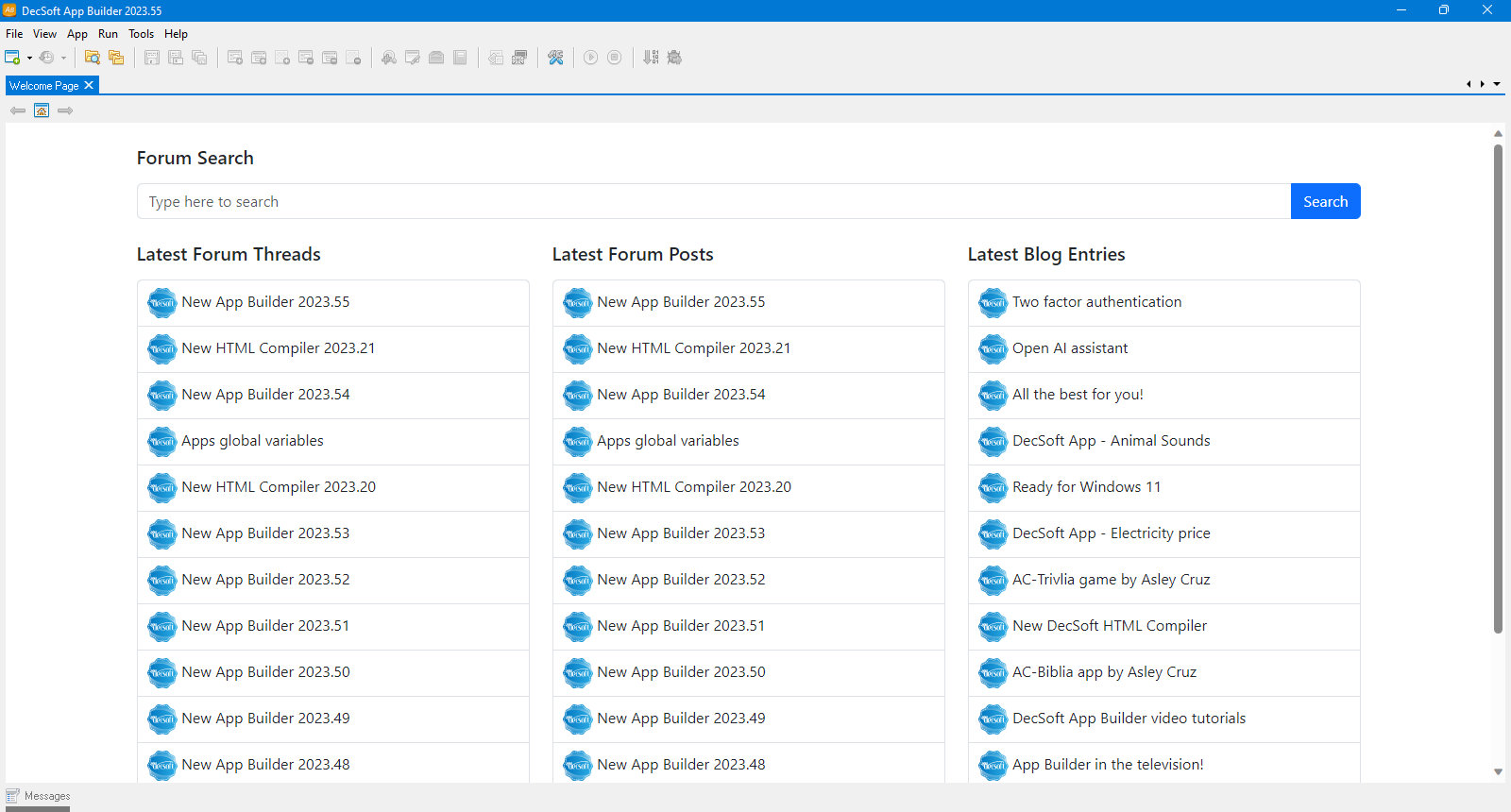The height and width of the screenshot is (812, 1511).
Task: Click the New App toolbar icon
Action: (x=12, y=58)
